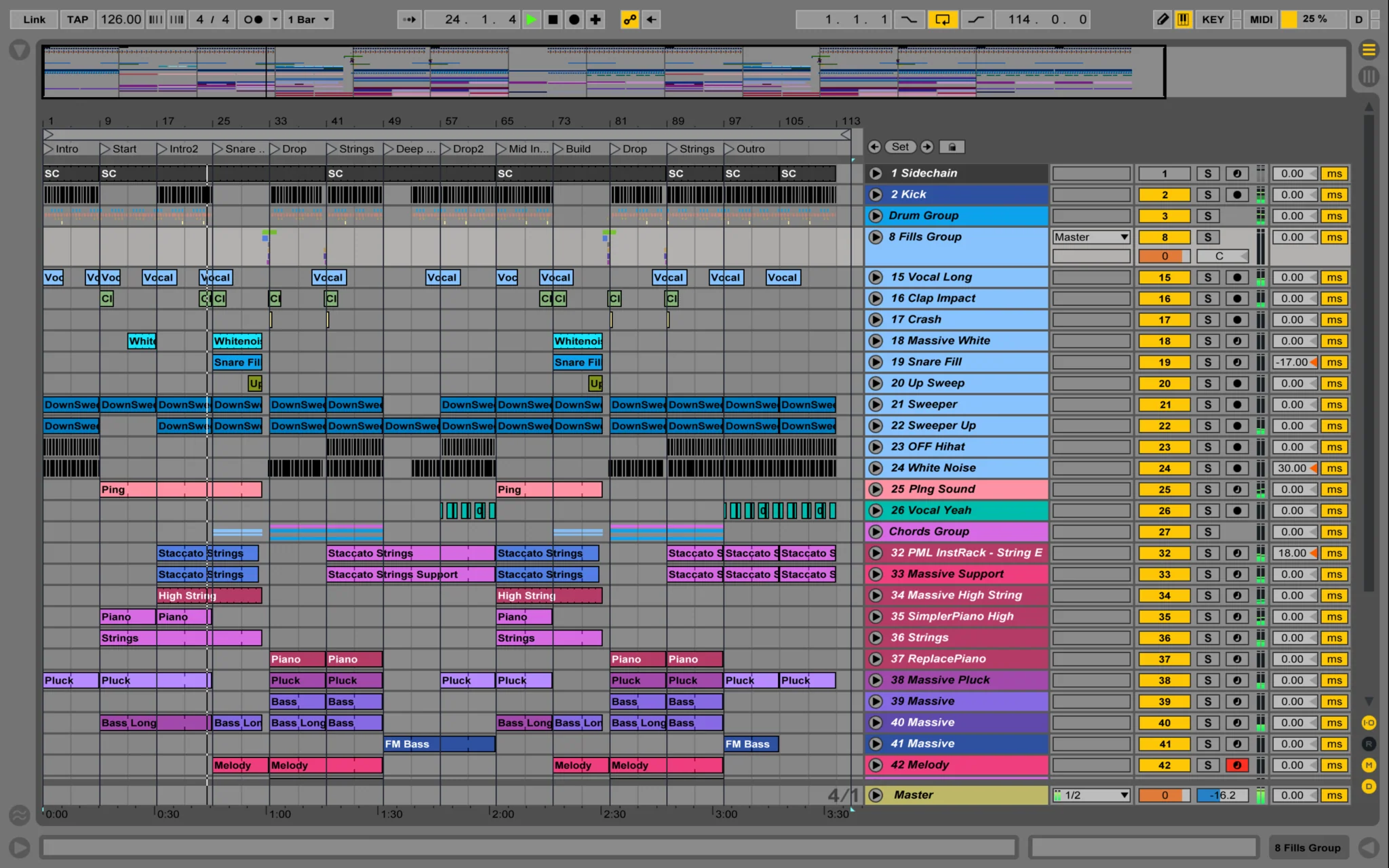The height and width of the screenshot is (868, 1389).
Task: Toggle Draw Mode pencil button
Action: 1162,20
